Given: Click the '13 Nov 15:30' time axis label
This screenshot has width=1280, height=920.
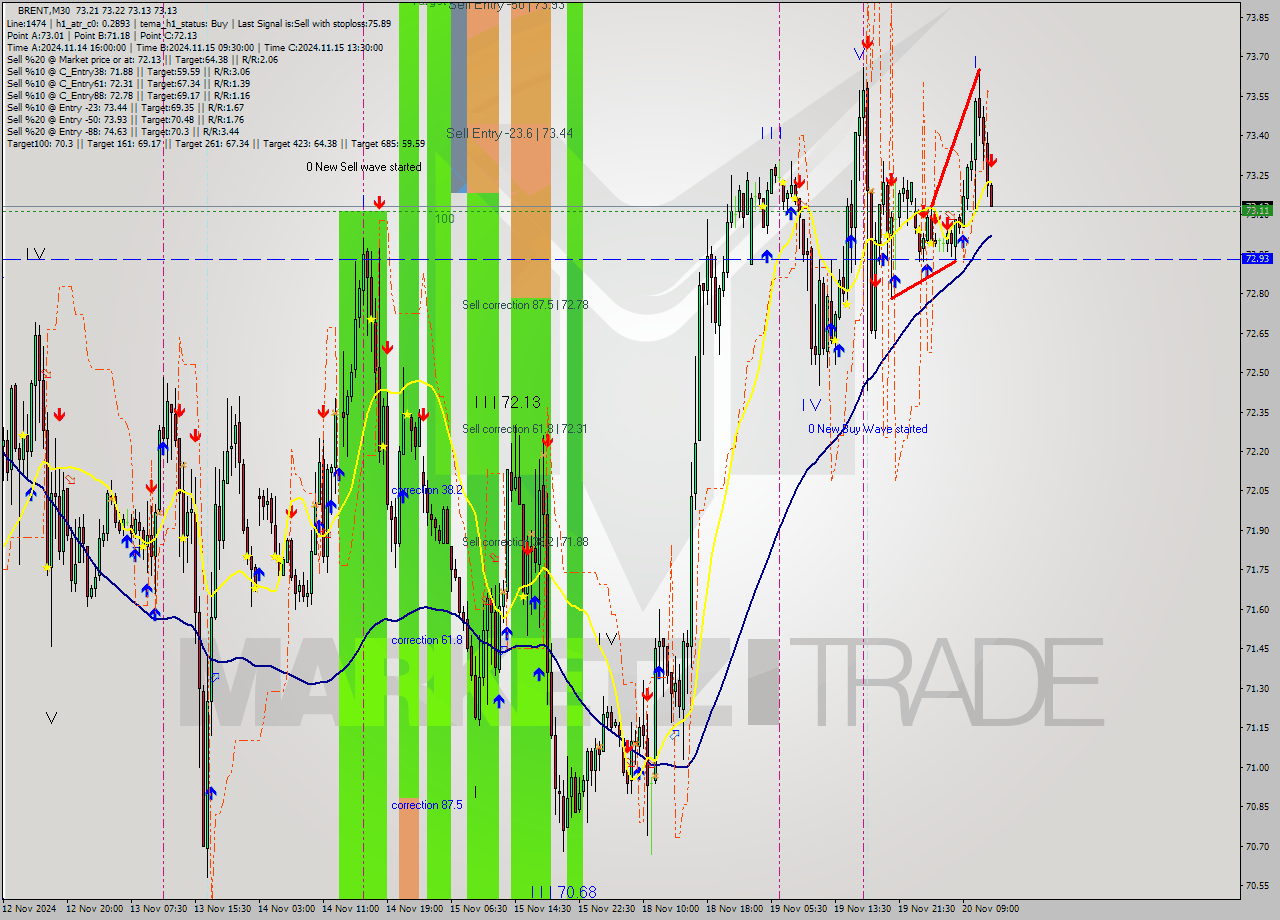Looking at the screenshot, I should pyautogui.click(x=222, y=909).
